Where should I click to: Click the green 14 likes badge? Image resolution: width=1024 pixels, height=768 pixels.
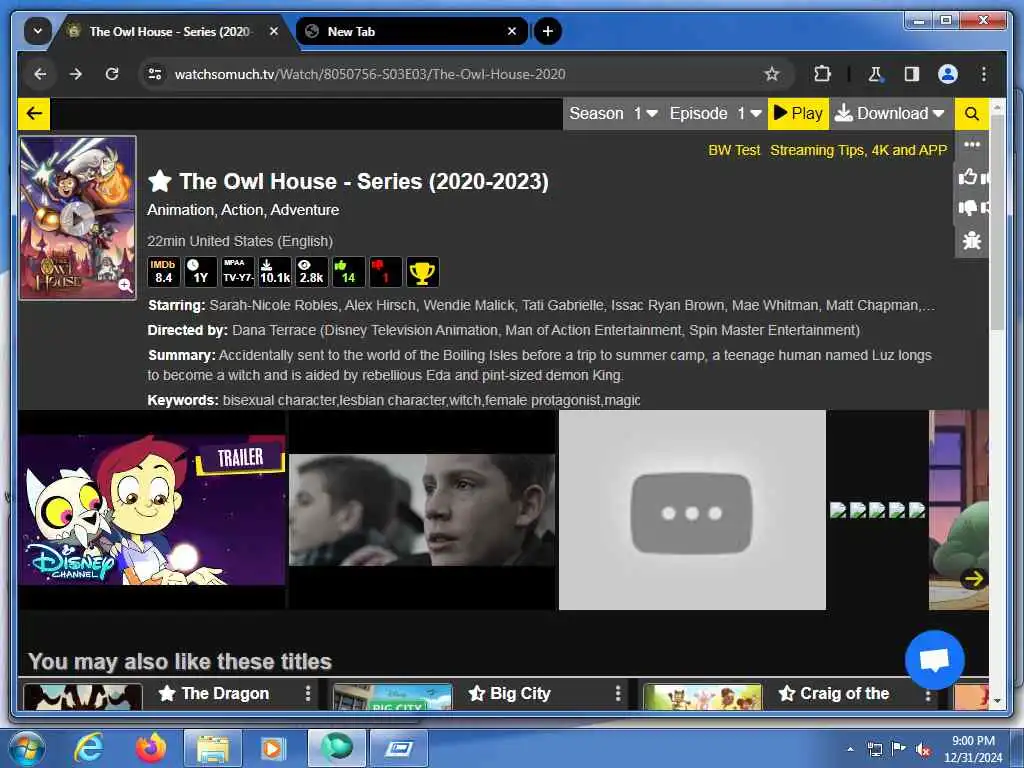[348, 272]
